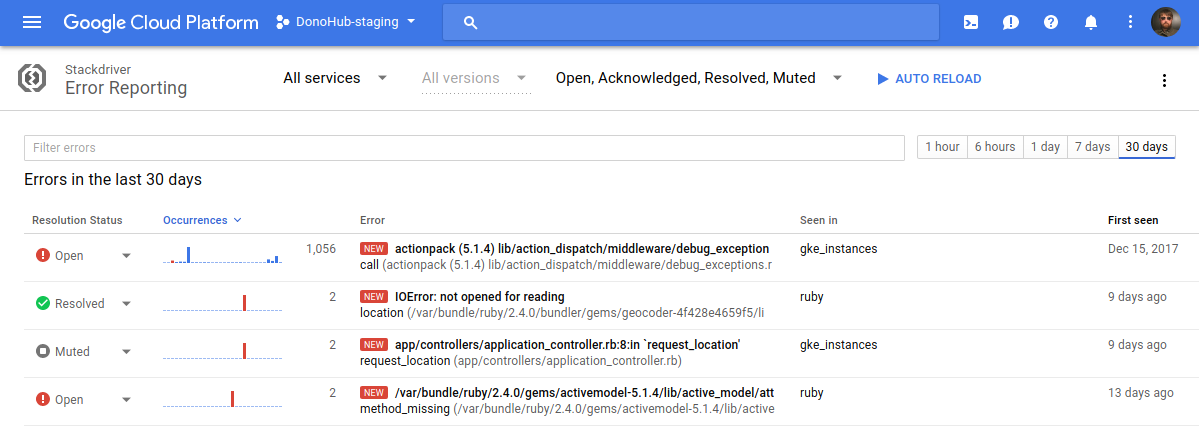Switch to the 7 days time range
The image size is (1199, 428).
pos(1092,147)
